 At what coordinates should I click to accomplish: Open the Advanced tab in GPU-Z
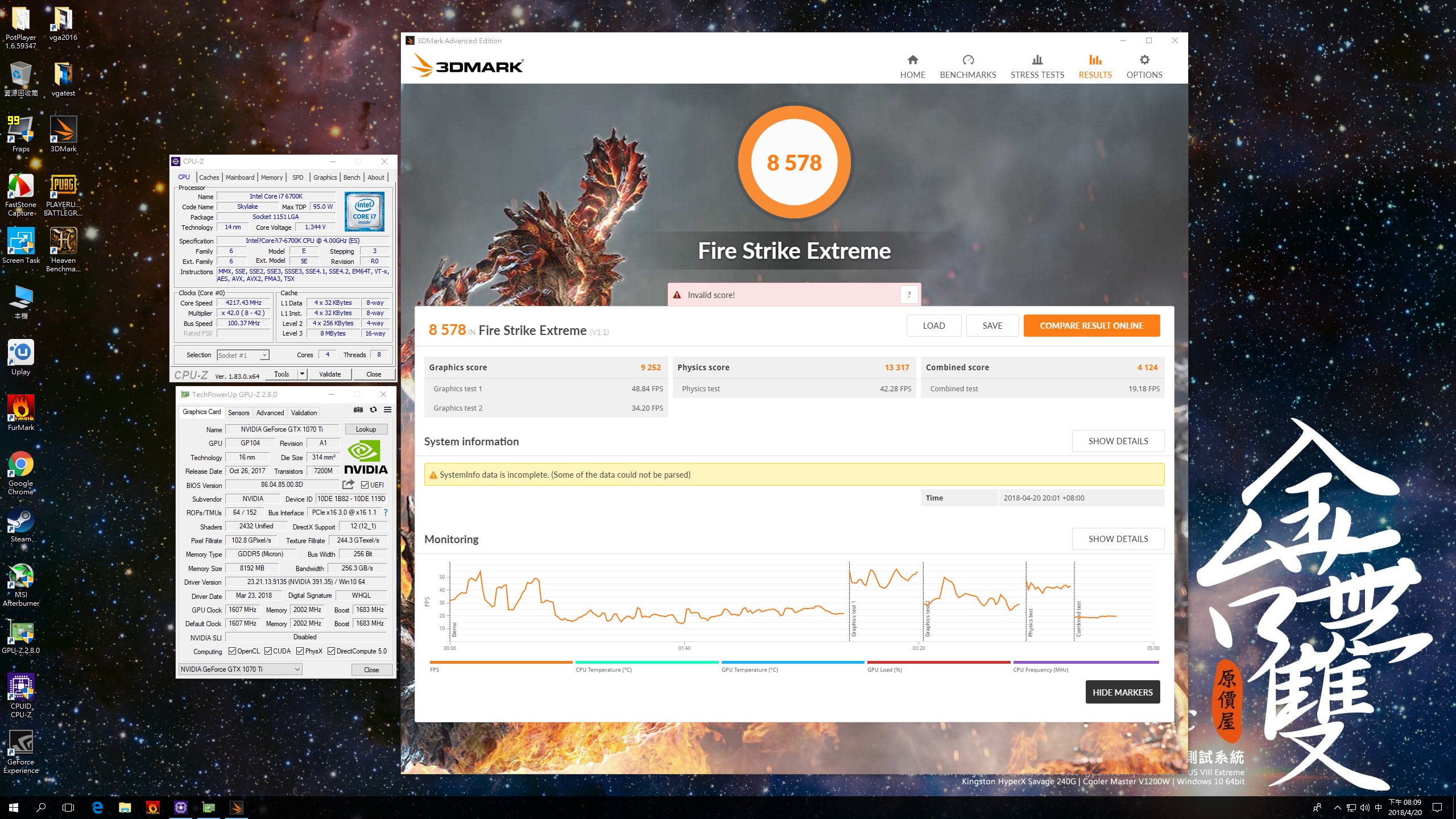[270, 413]
